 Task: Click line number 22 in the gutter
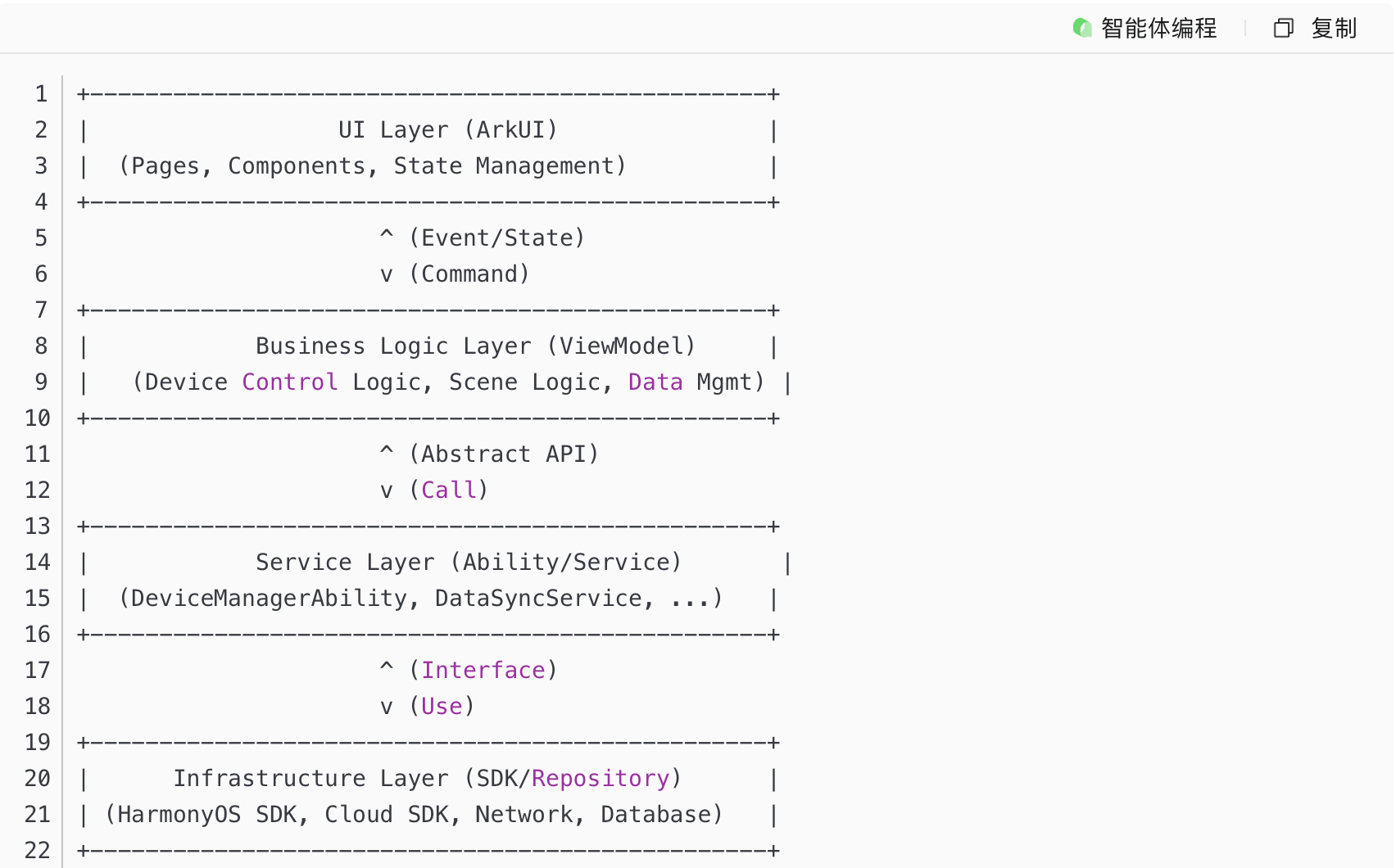38,851
